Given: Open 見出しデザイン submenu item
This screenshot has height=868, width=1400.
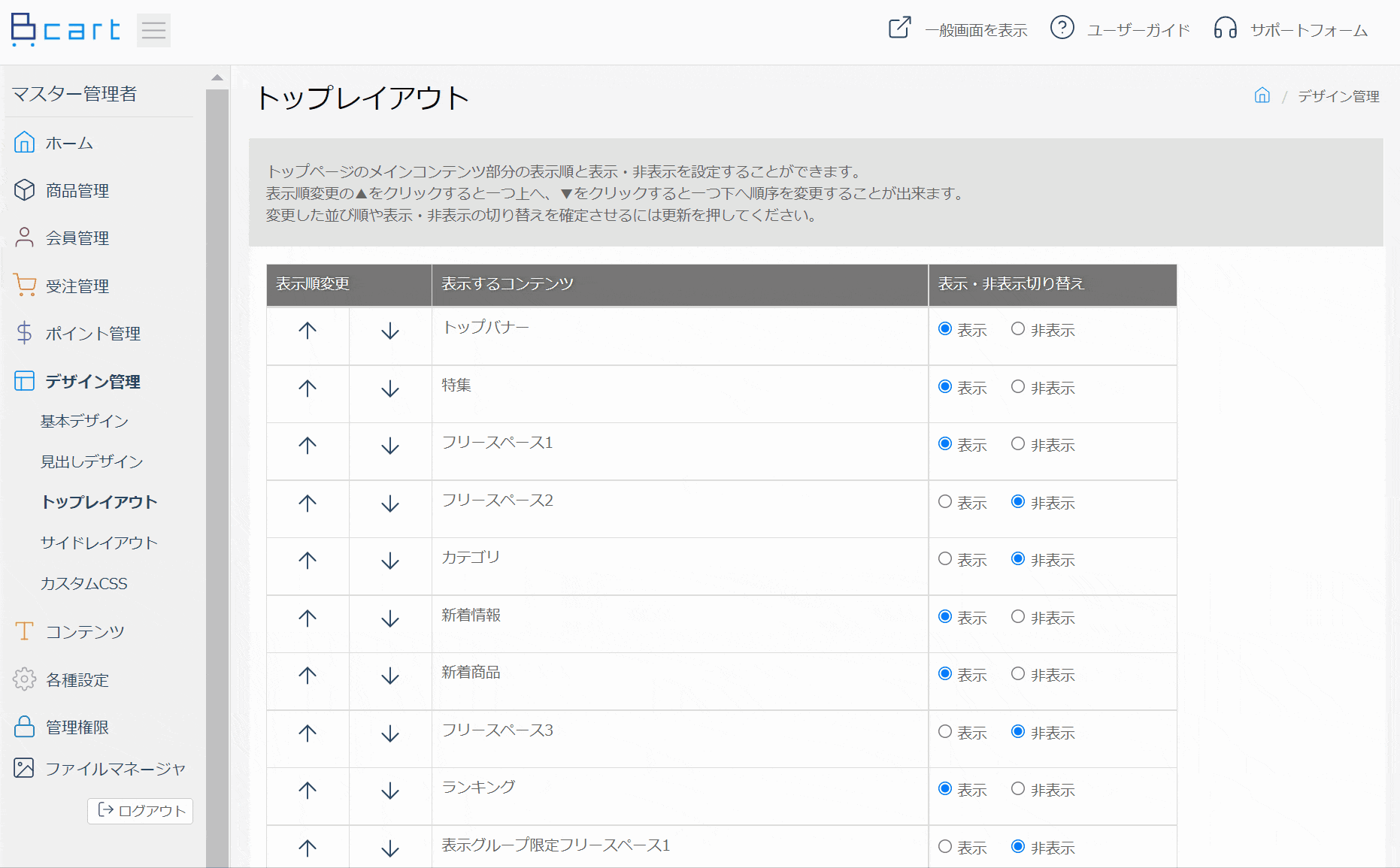Looking at the screenshot, I should coord(92,462).
